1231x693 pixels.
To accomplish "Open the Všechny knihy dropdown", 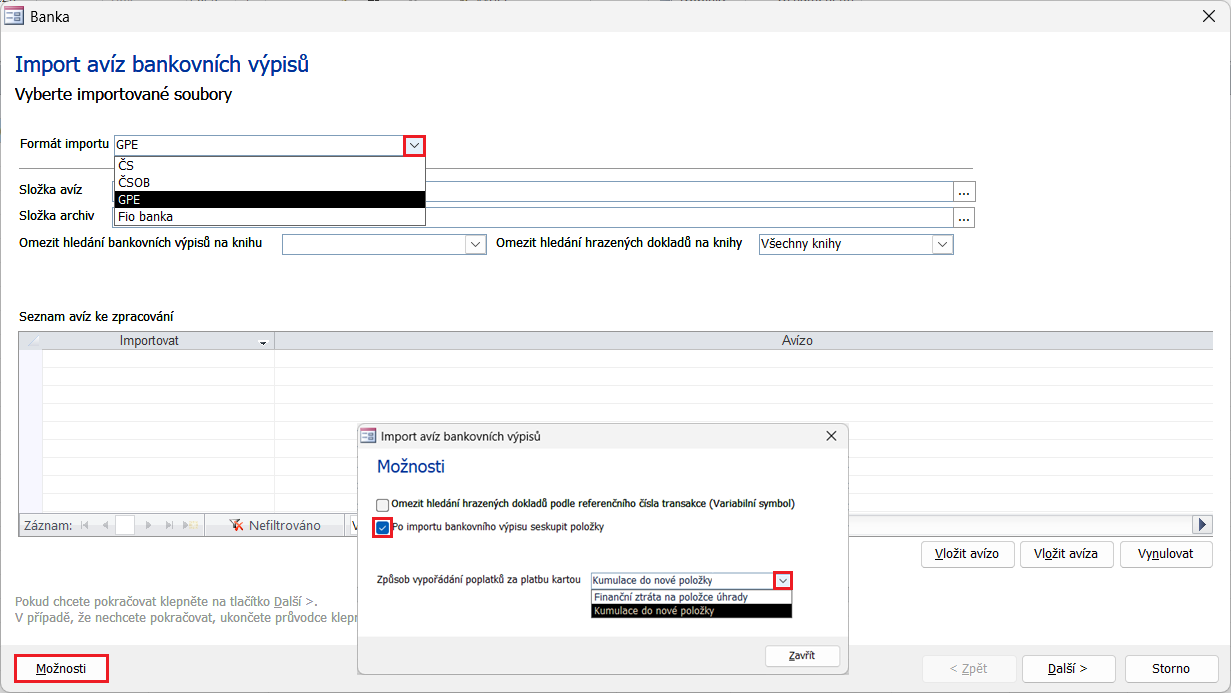I will point(941,244).
